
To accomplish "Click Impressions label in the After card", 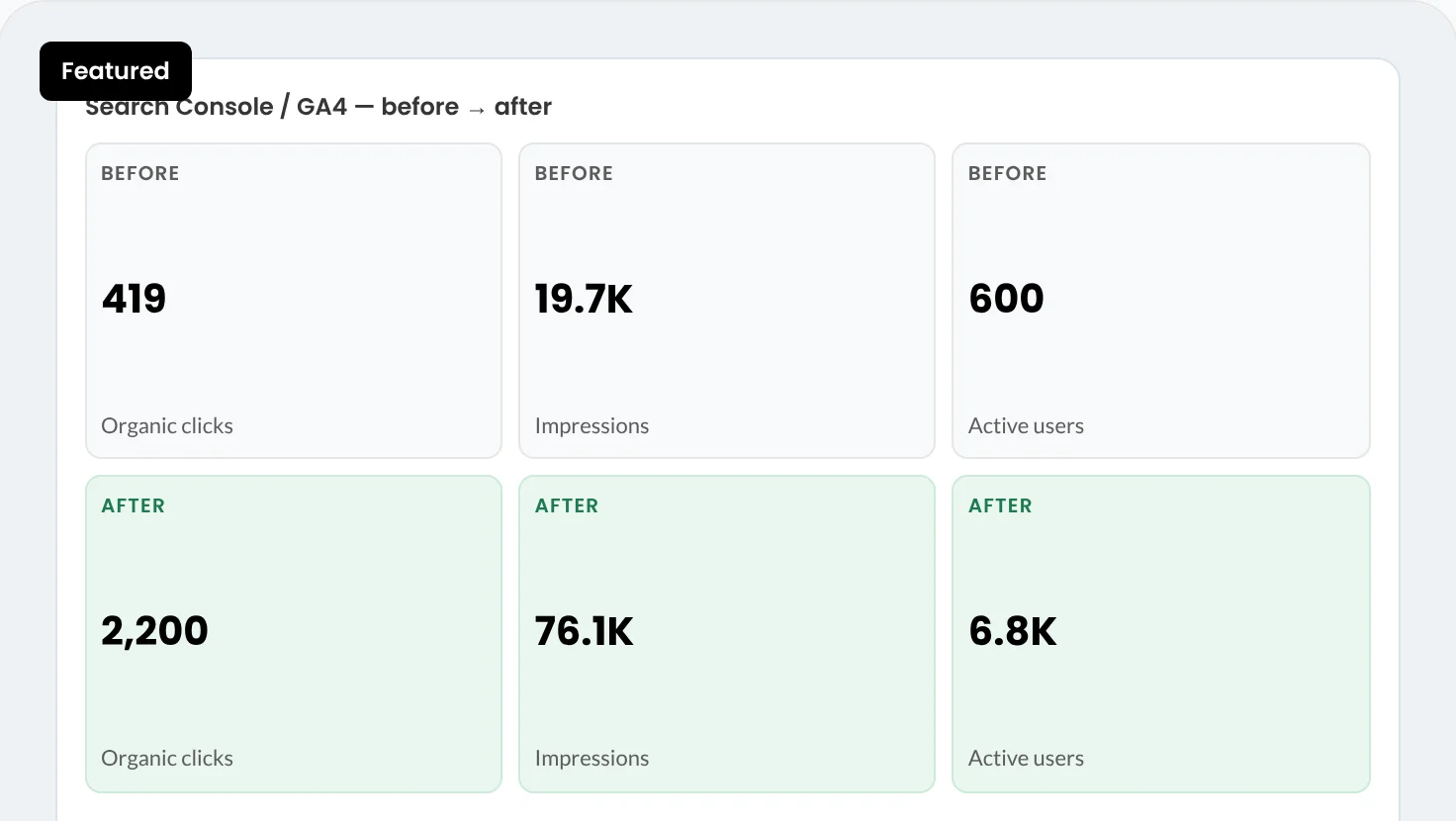I will click(591, 759).
